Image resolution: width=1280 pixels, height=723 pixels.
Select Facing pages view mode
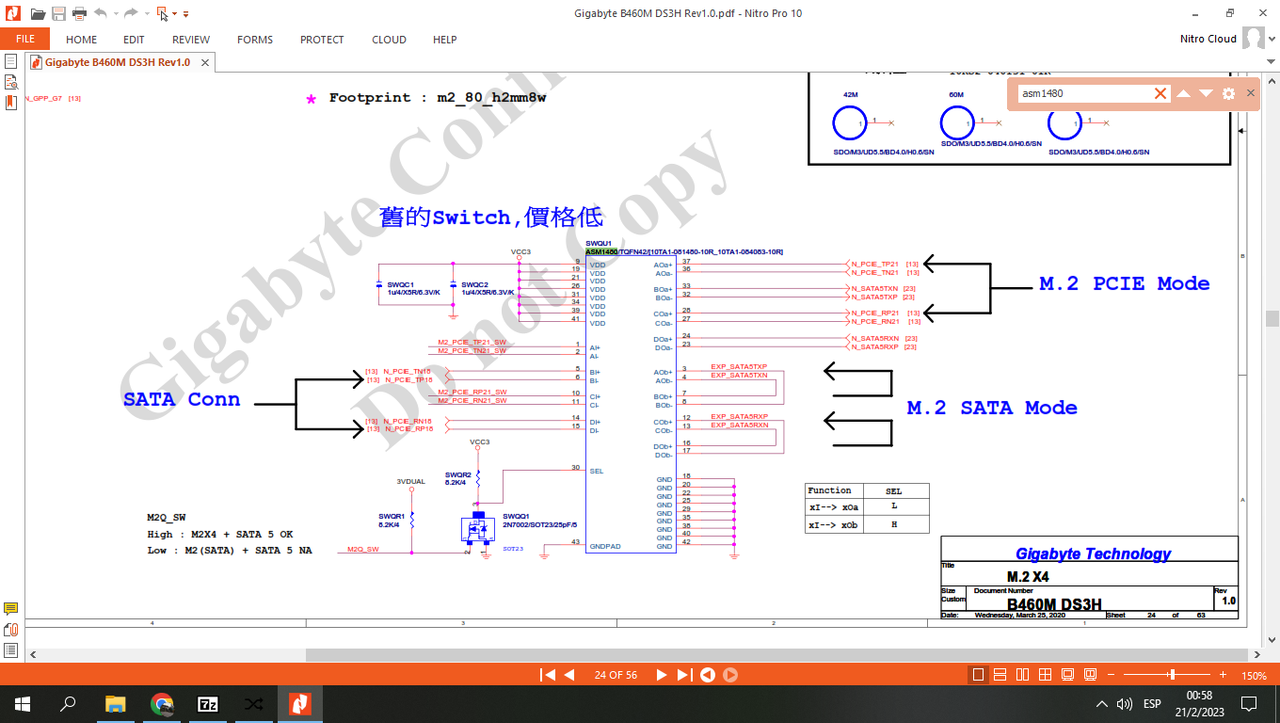1023,675
